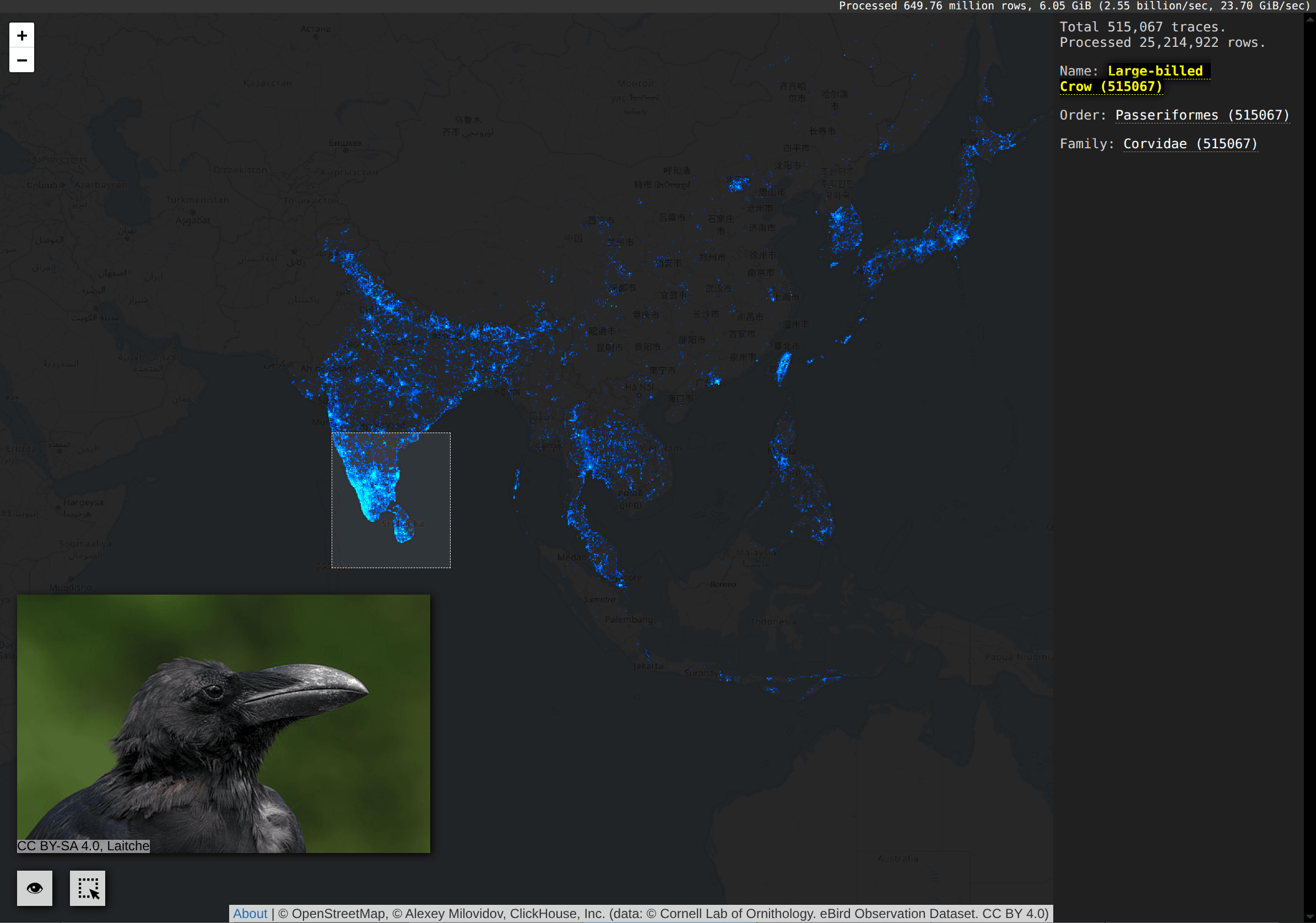
Task: Open the About link
Action: tap(250, 914)
